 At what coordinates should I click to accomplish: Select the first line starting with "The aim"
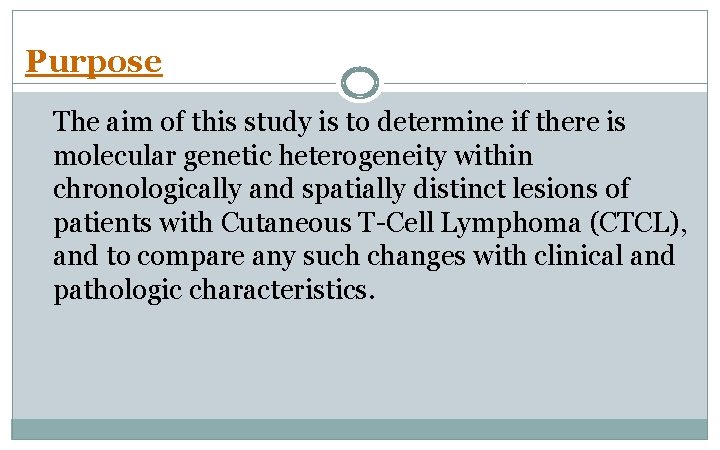click(x=340, y=123)
